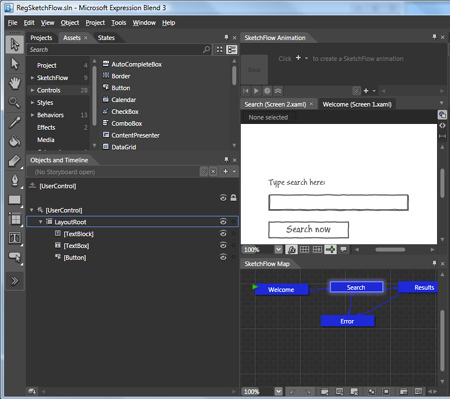Select the TextBlock text tool
Screen dimensions: 450x399
click(15, 238)
